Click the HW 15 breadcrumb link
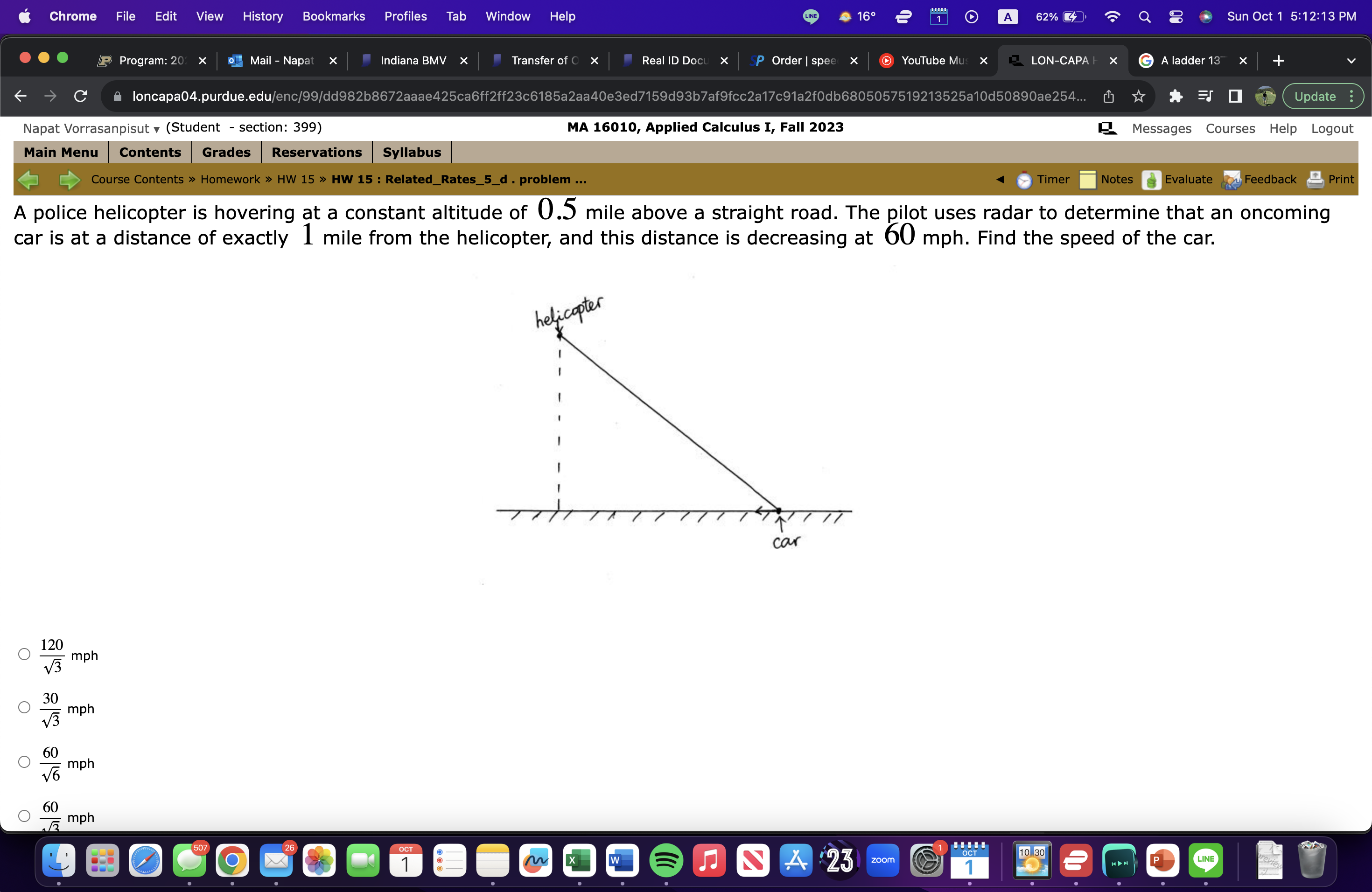Viewport: 1372px width, 892px height. pyautogui.click(x=296, y=180)
